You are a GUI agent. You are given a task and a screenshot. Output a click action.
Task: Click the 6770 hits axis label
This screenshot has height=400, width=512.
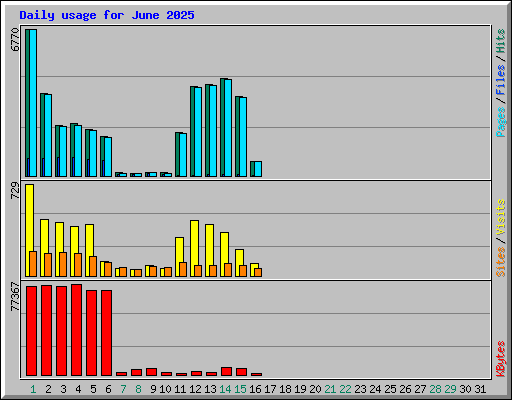click(x=15, y=40)
